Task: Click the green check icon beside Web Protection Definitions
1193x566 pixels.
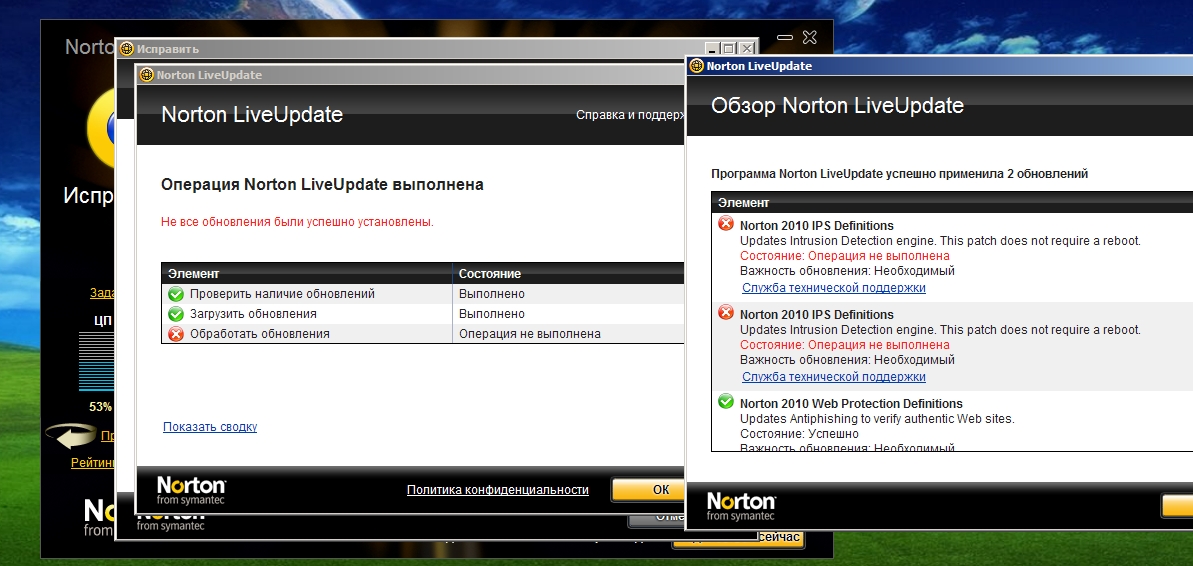Action: pos(726,401)
